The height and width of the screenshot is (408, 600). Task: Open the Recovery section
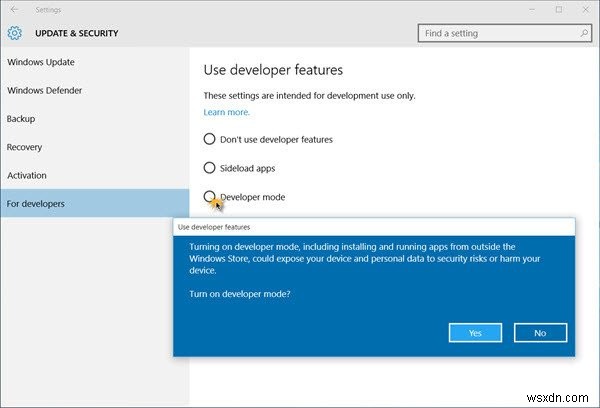(95, 147)
